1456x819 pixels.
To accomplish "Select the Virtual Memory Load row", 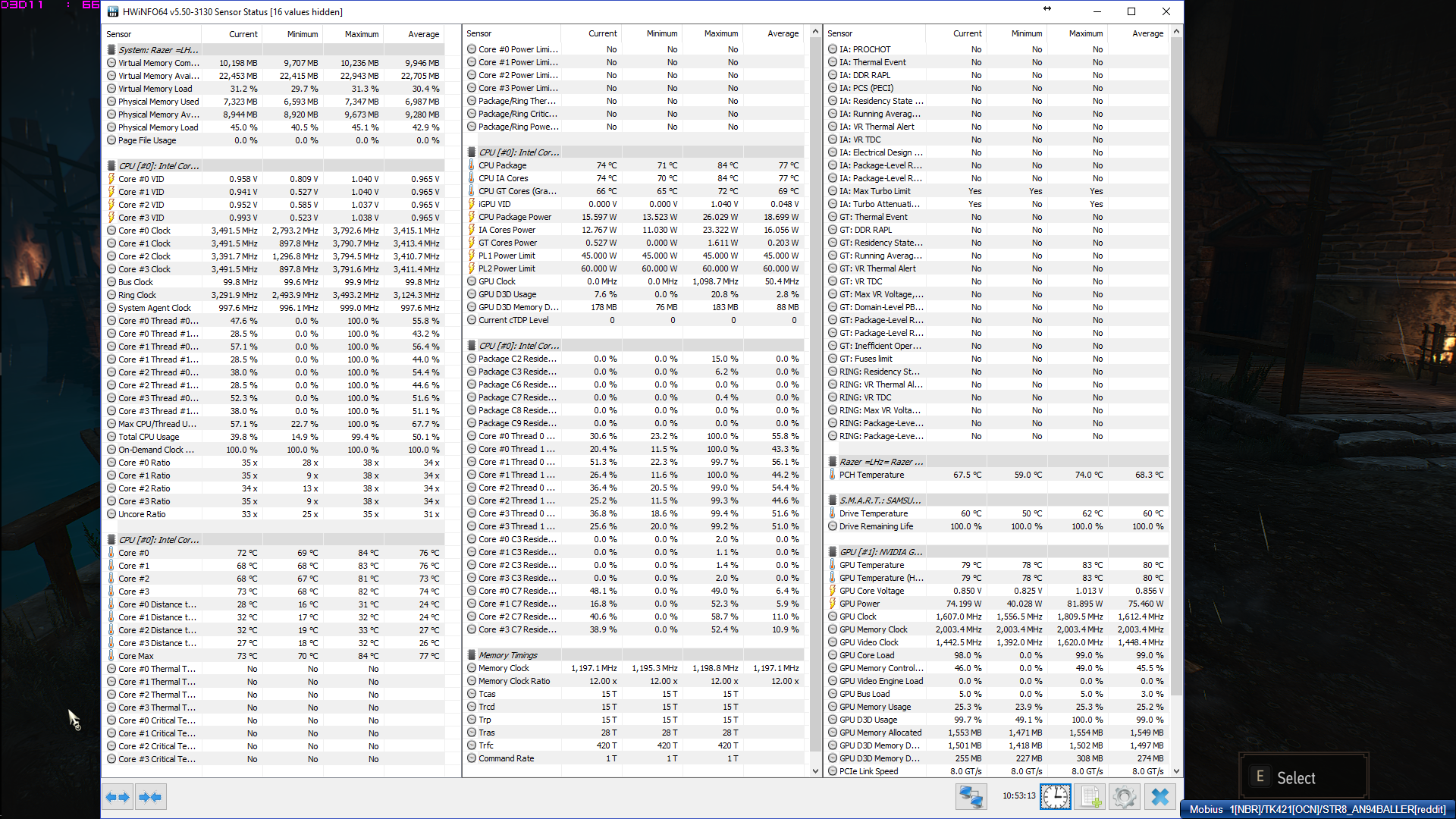I will (274, 89).
